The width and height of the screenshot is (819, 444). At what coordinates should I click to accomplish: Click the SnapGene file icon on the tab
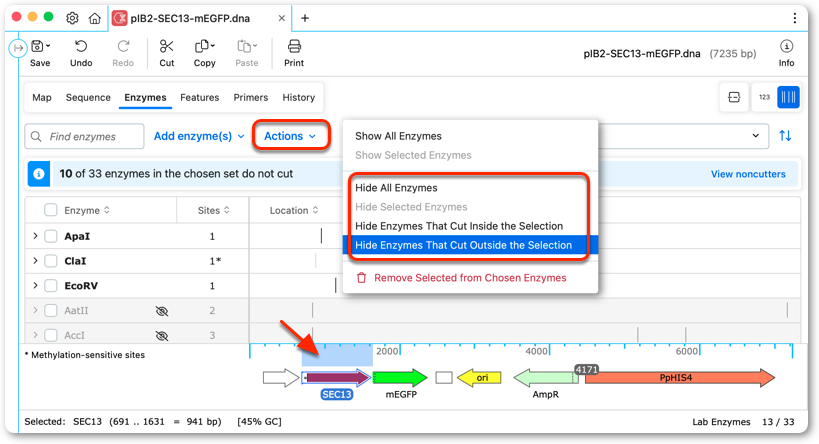pos(120,18)
